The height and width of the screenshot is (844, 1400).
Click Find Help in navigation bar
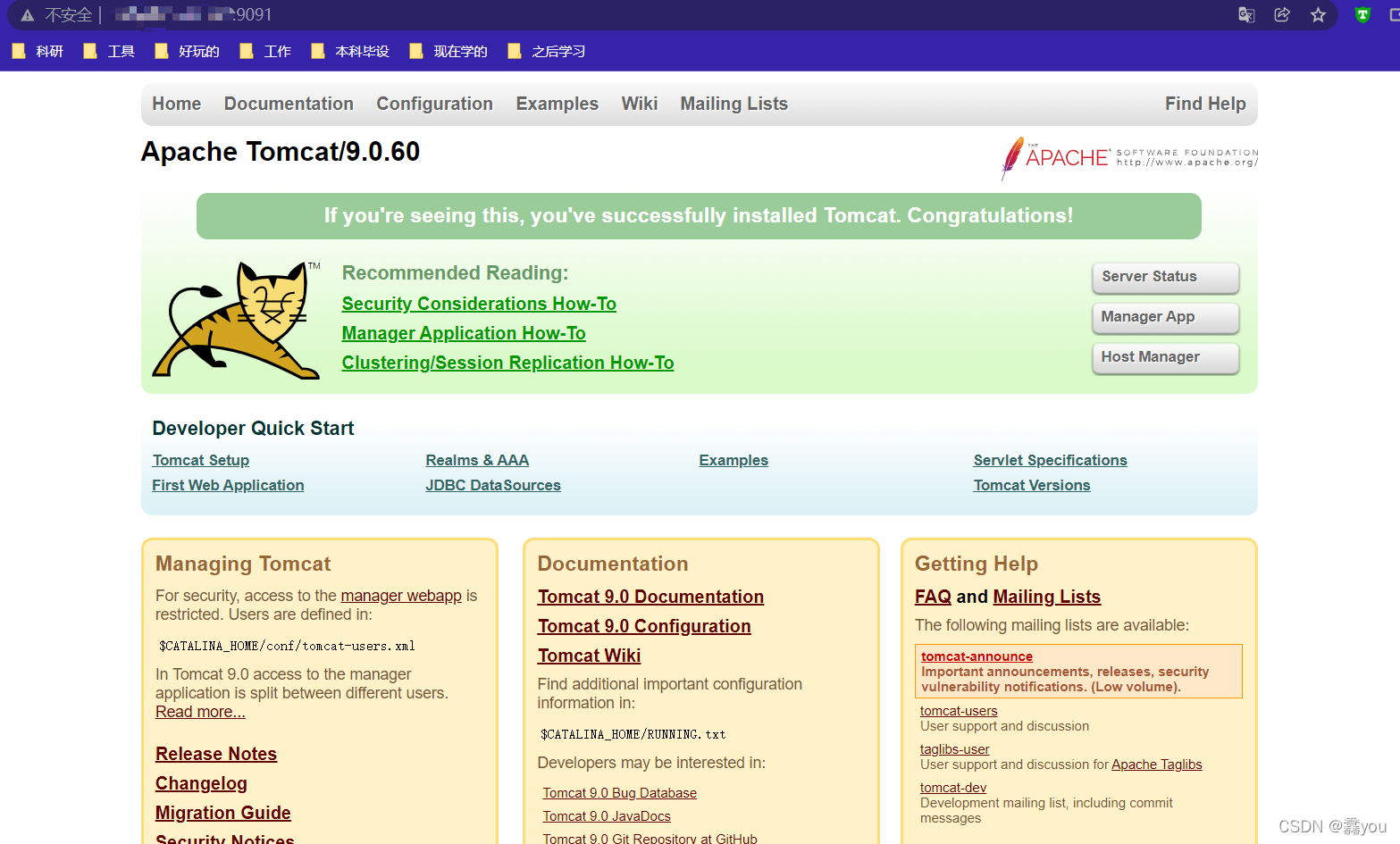click(1205, 104)
